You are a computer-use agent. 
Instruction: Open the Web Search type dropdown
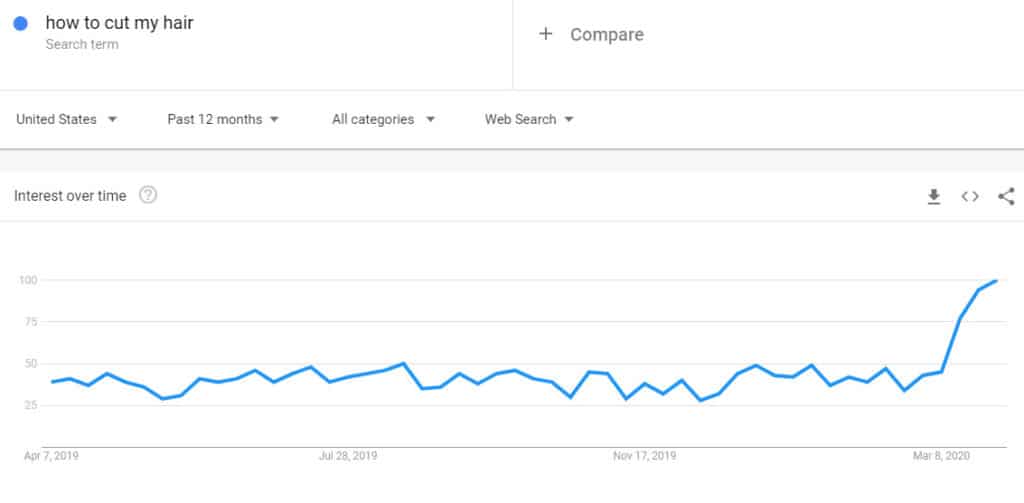click(x=529, y=120)
